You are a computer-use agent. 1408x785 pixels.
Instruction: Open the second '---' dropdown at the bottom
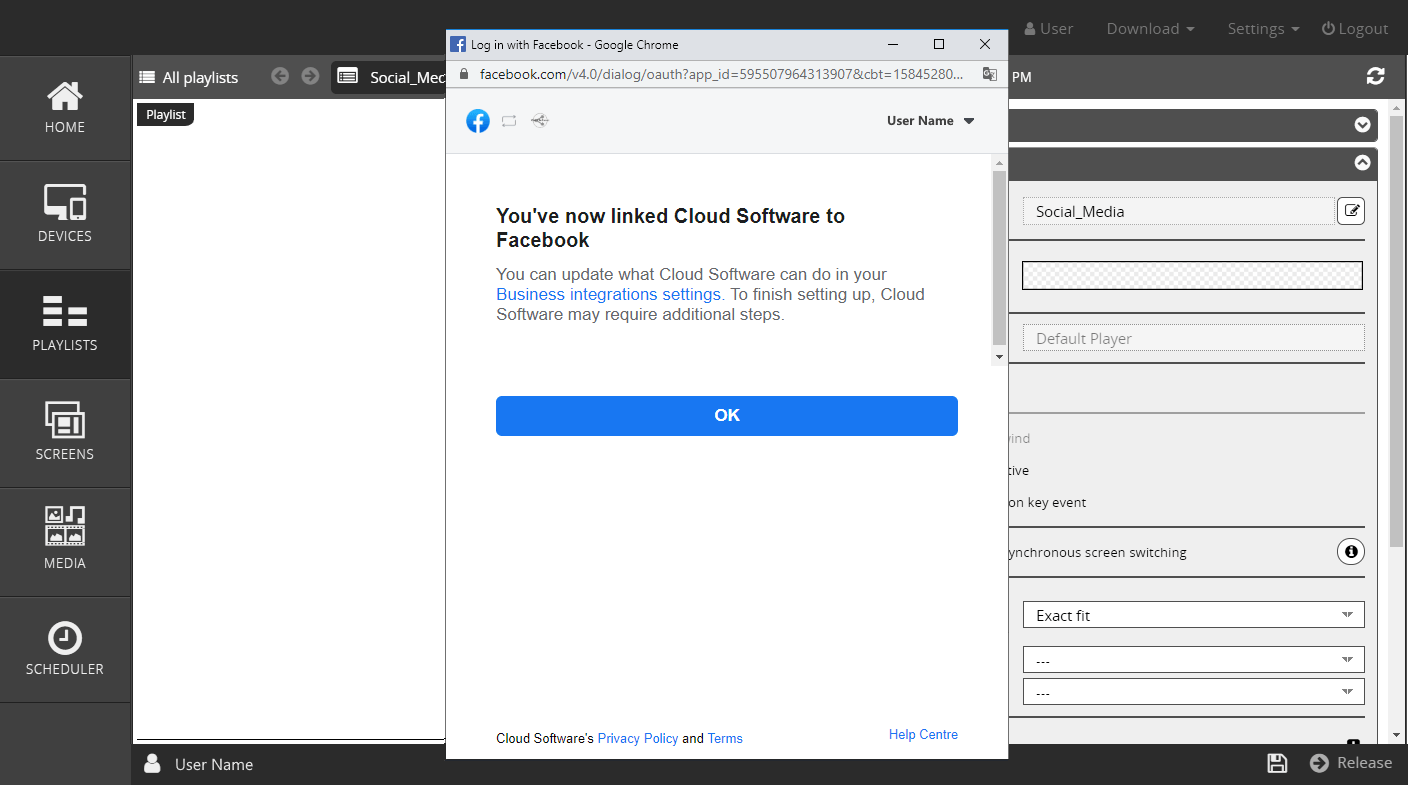pyautogui.click(x=1193, y=692)
